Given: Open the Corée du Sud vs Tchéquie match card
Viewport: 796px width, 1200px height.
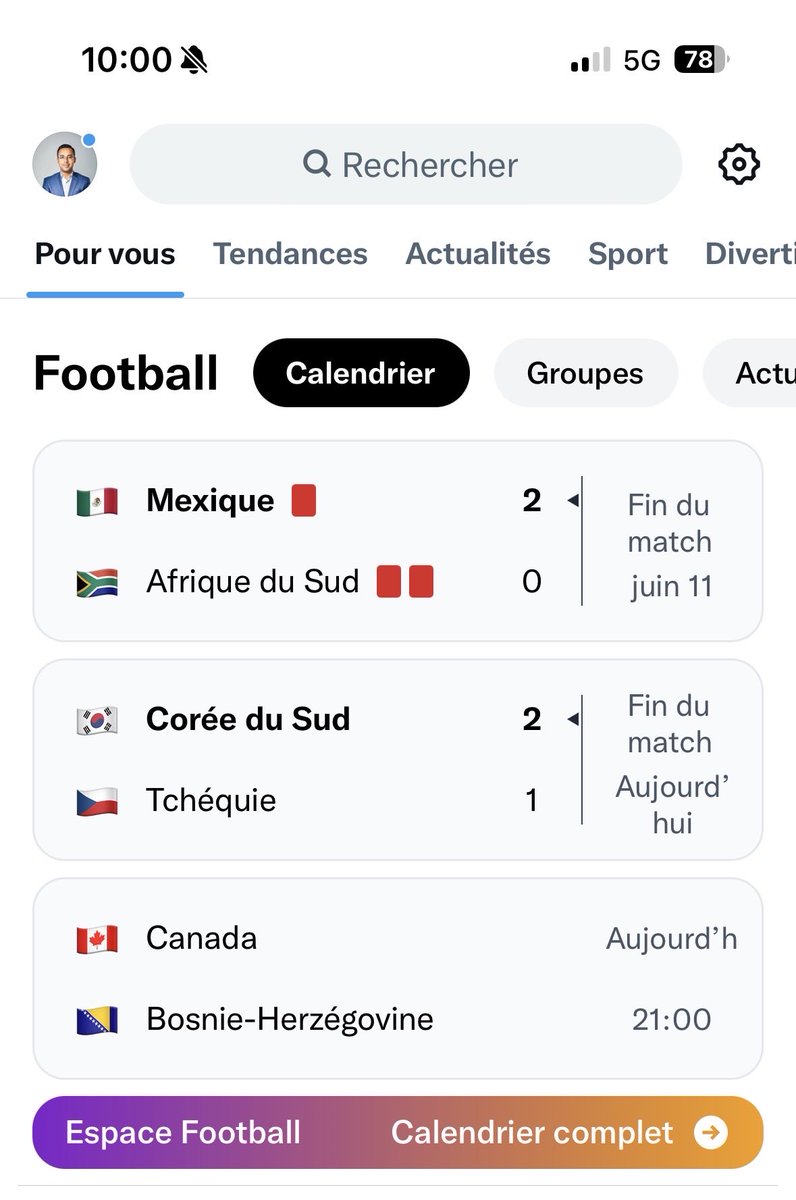Looking at the screenshot, I should click(398, 760).
